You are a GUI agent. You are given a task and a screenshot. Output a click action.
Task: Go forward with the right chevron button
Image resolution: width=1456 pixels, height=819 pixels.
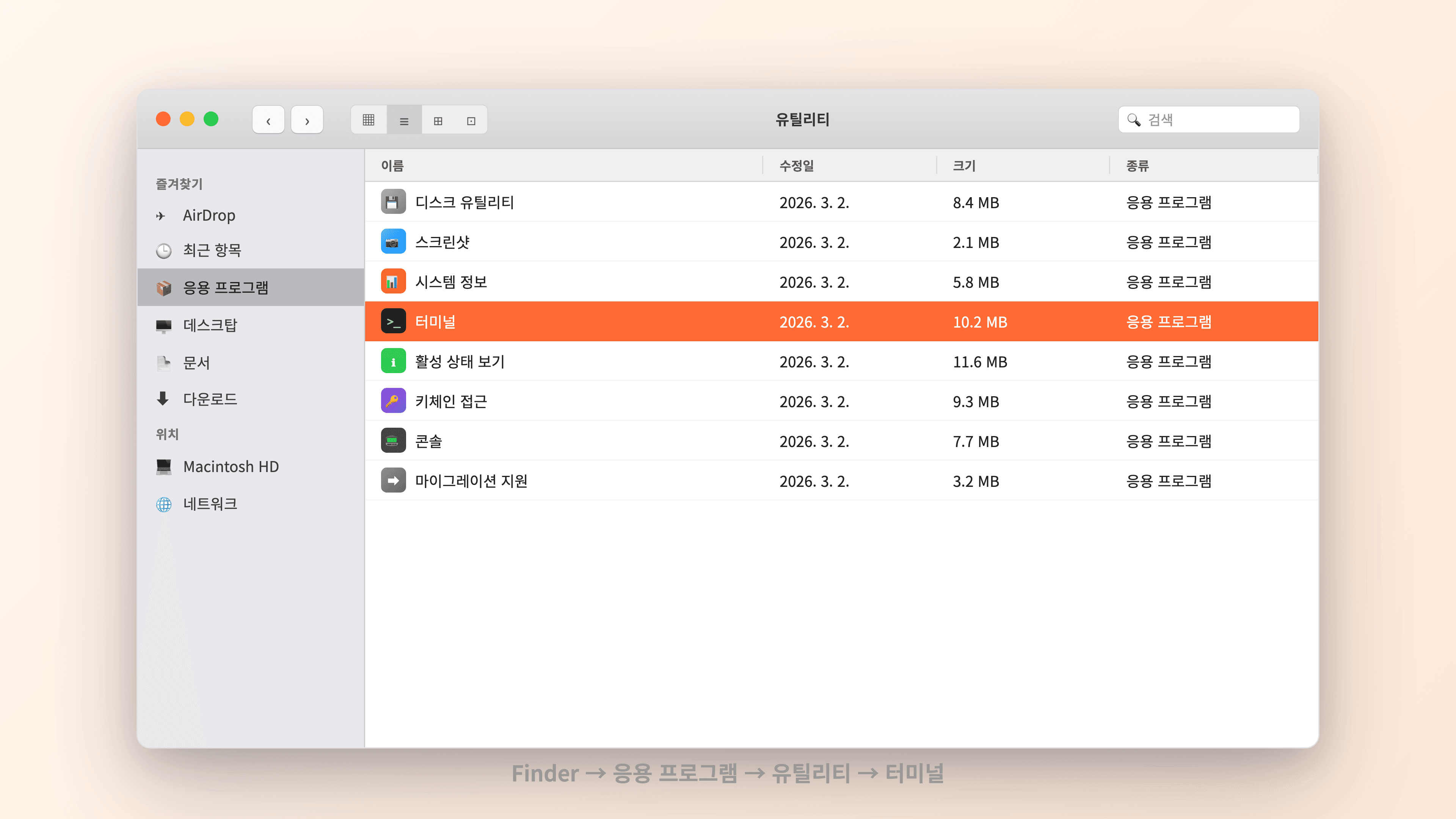pyautogui.click(x=307, y=120)
